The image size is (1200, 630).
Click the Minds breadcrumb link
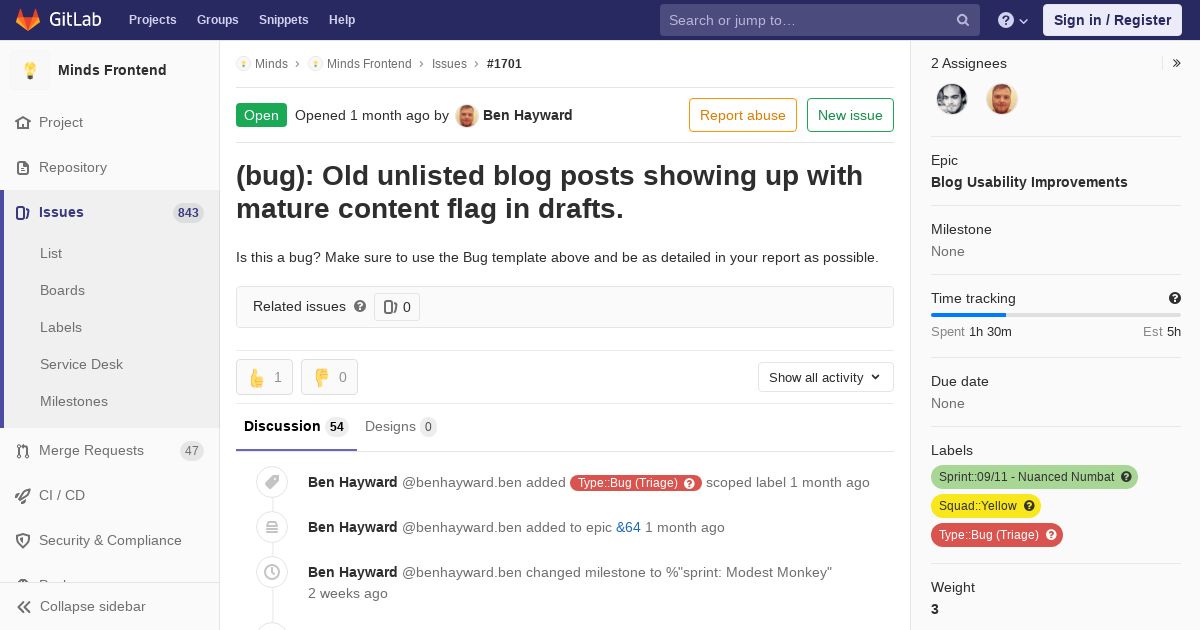(271, 63)
